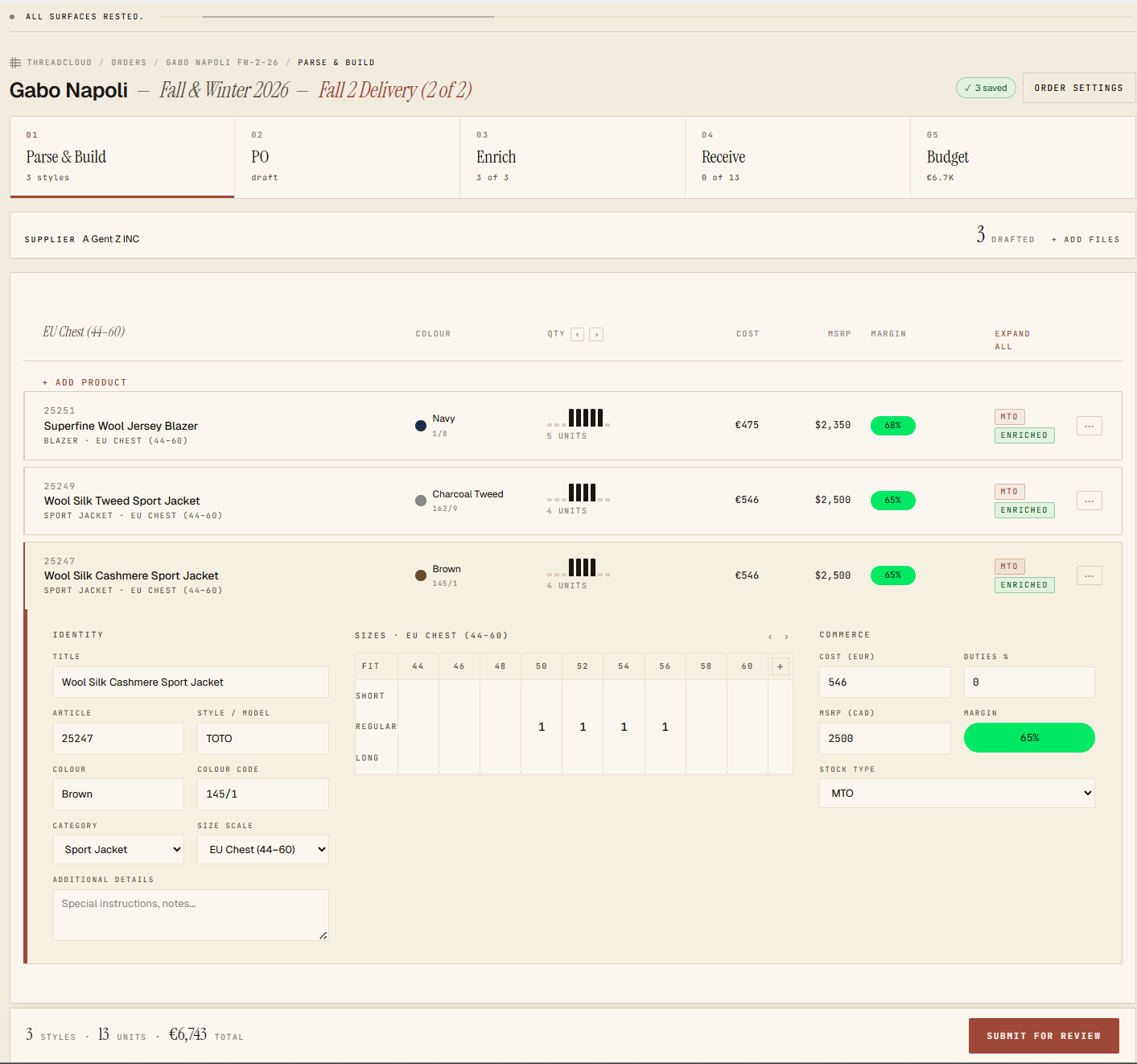
Task: Click the Threadcloud grid logo icon
Action: (15, 63)
